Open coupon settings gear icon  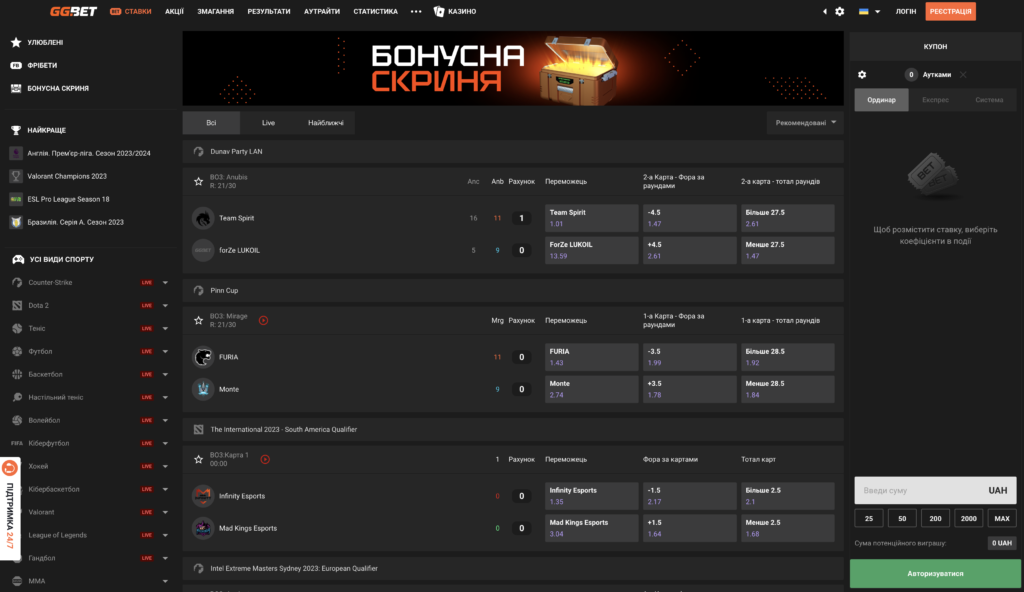point(862,74)
